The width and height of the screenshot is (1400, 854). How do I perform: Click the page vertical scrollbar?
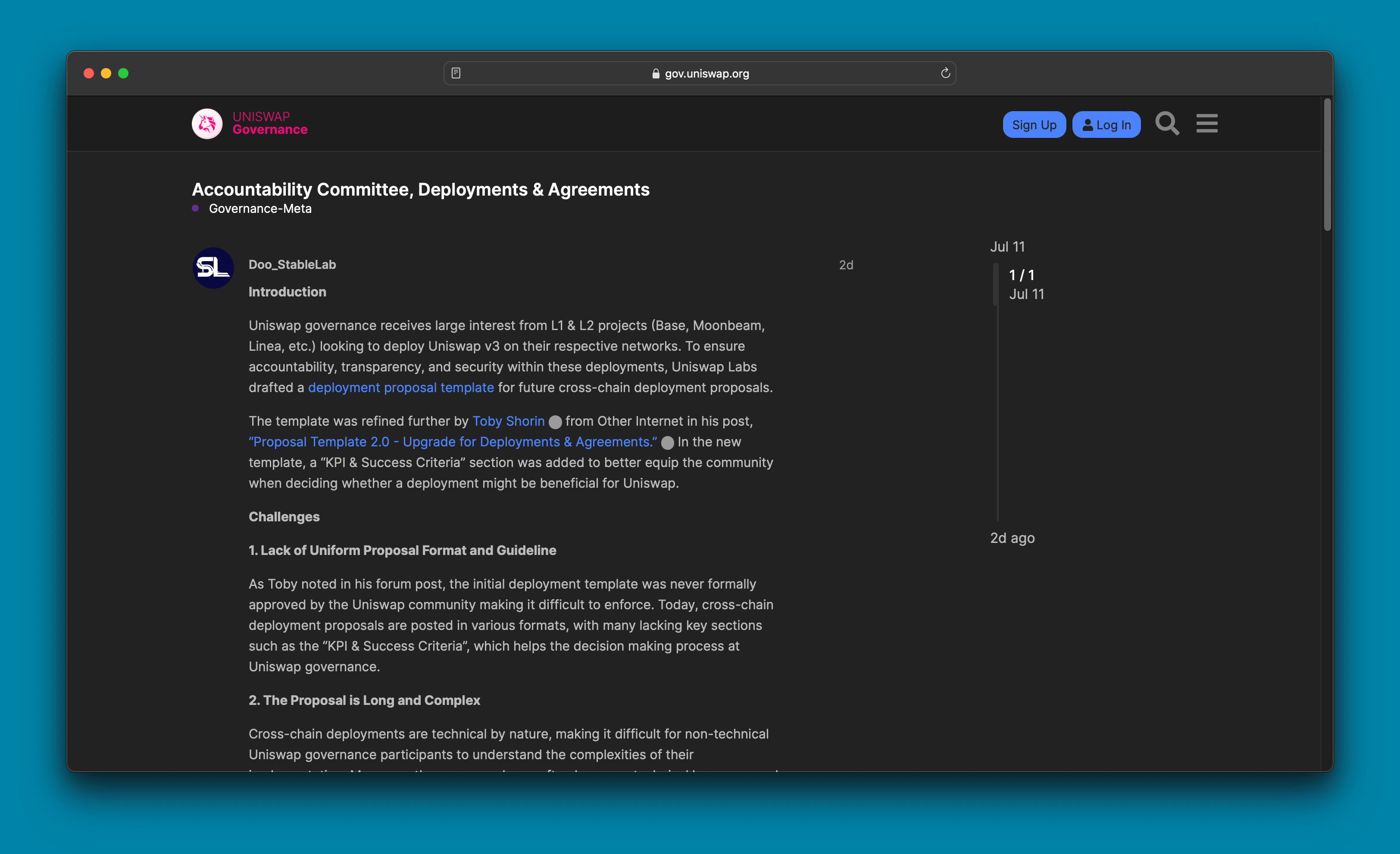(1327, 165)
